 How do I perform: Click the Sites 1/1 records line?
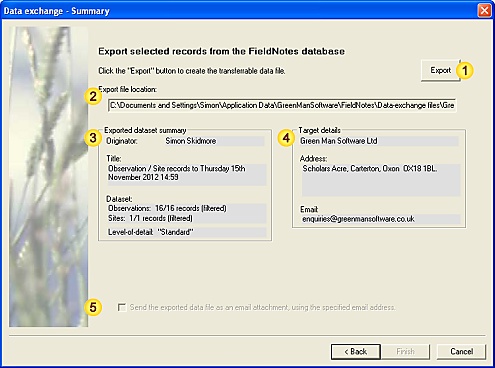[x=150, y=218]
